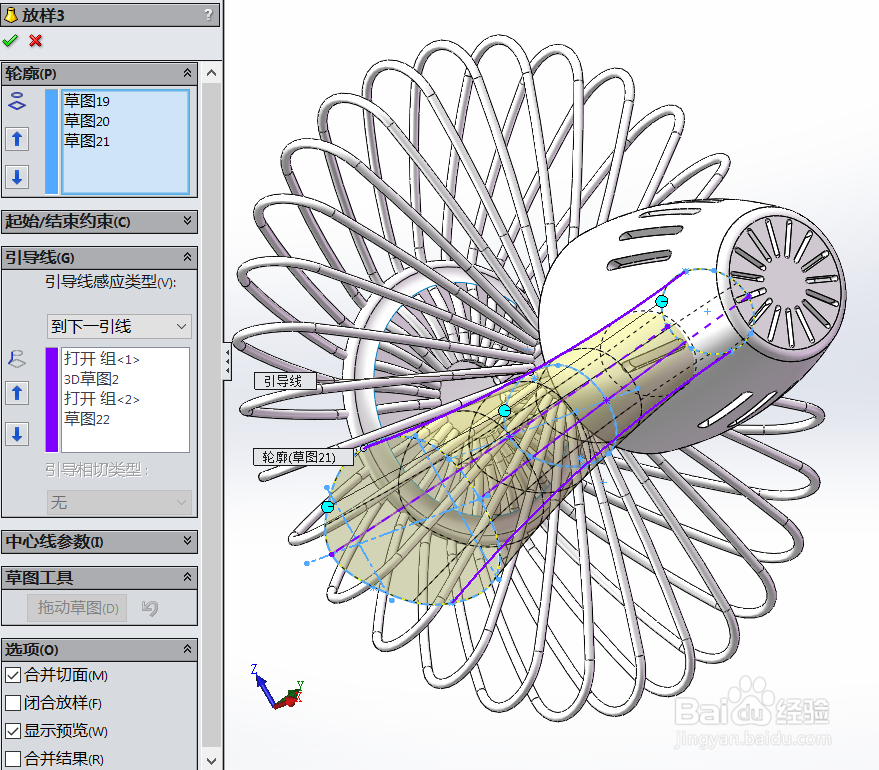Viewport: 879px width, 770px height.
Task: Click cyan connector handle at large profile
Action: click(x=328, y=507)
